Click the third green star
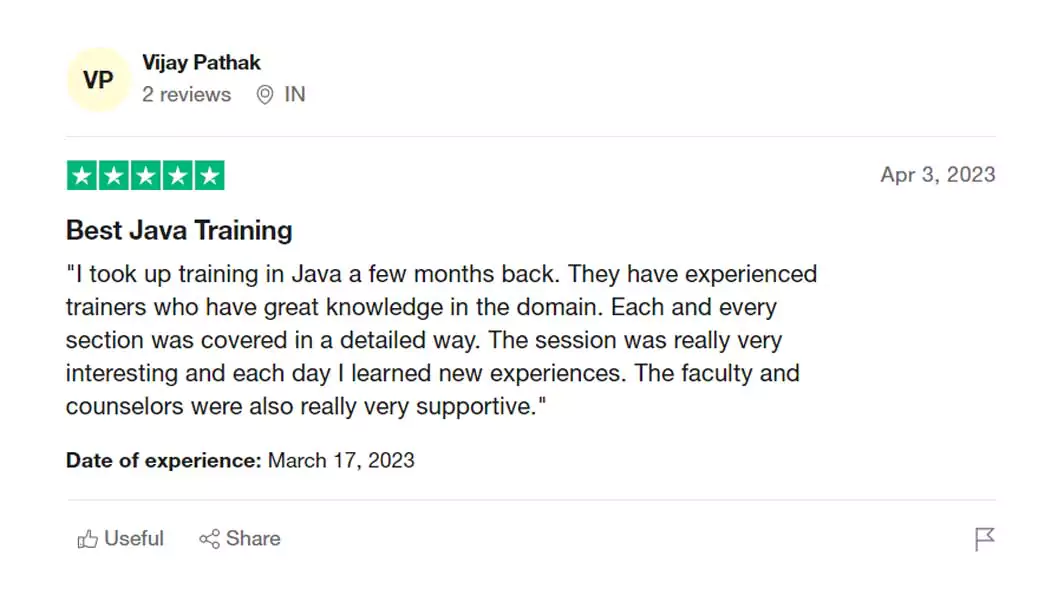The width and height of the screenshot is (1059, 589). [146, 176]
